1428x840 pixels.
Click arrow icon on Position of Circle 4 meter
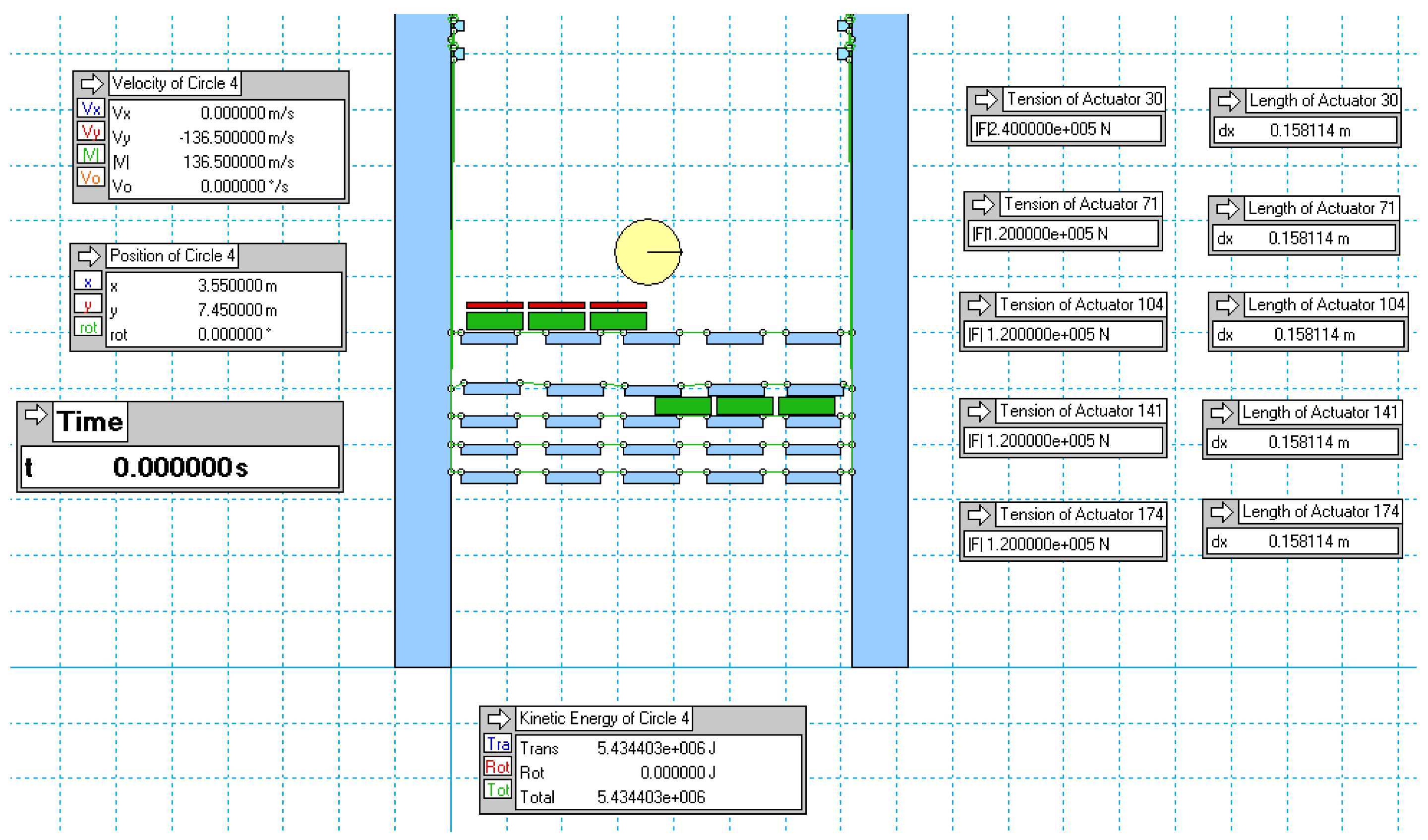[x=89, y=256]
